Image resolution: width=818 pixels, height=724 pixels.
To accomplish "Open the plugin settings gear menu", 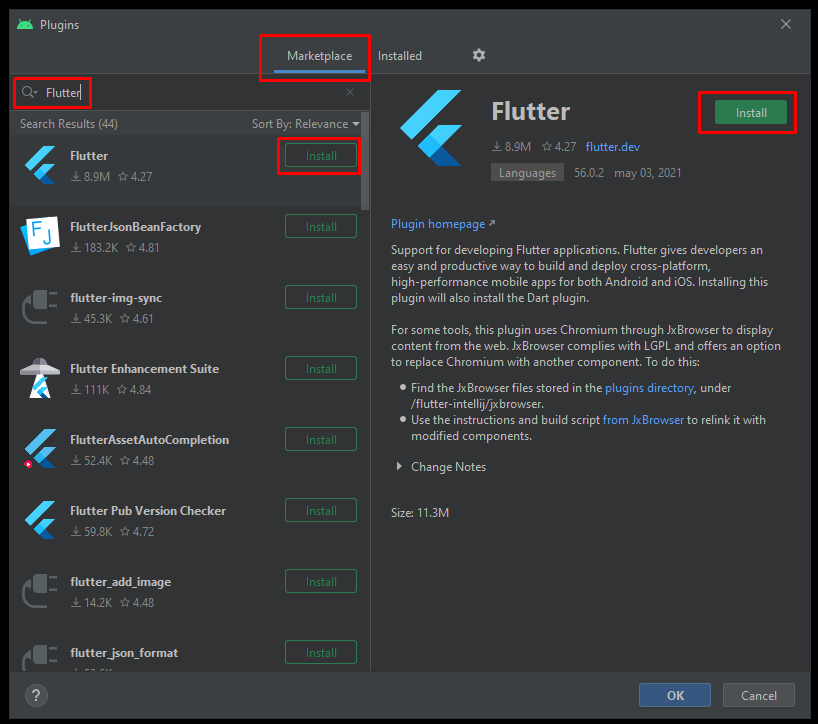I will click(478, 55).
